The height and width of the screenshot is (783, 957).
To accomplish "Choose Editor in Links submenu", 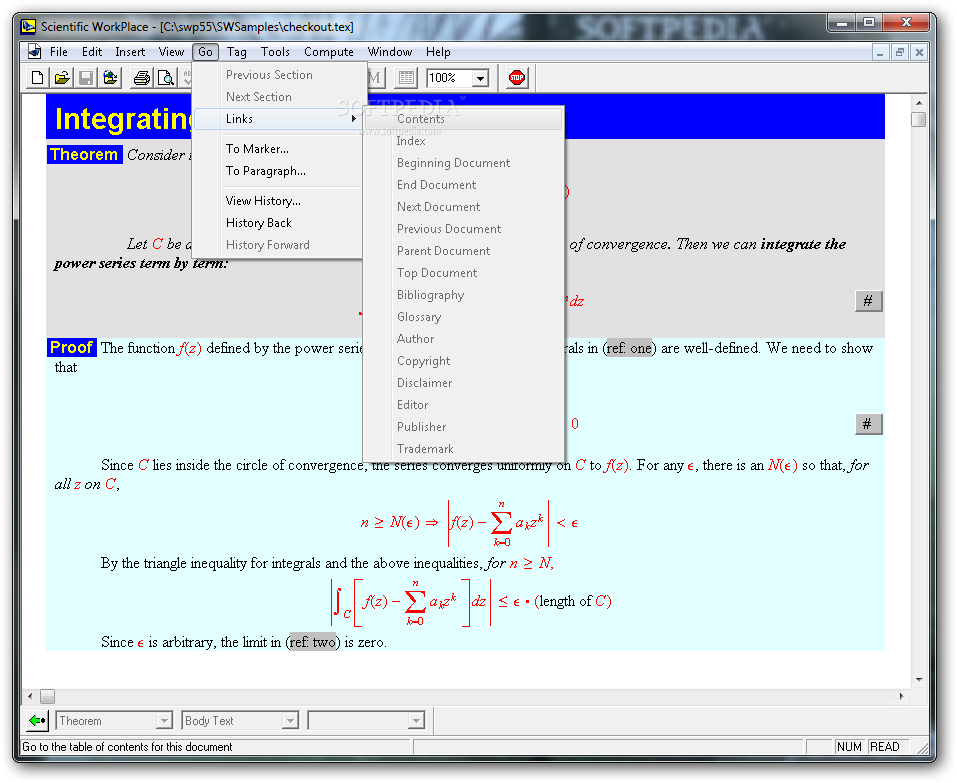I will (x=463, y=404).
